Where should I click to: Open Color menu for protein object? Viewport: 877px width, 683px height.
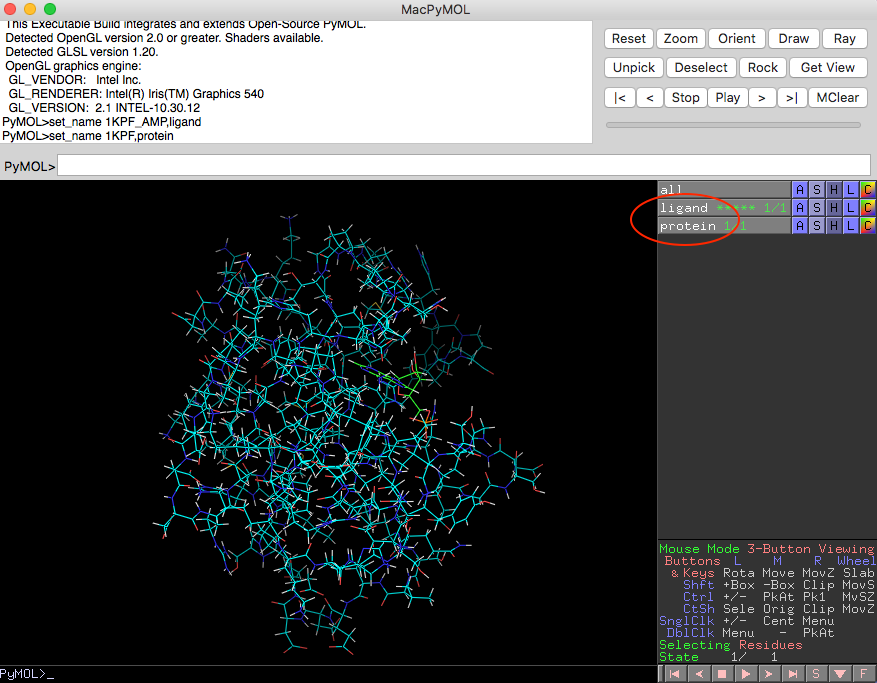click(x=867, y=225)
